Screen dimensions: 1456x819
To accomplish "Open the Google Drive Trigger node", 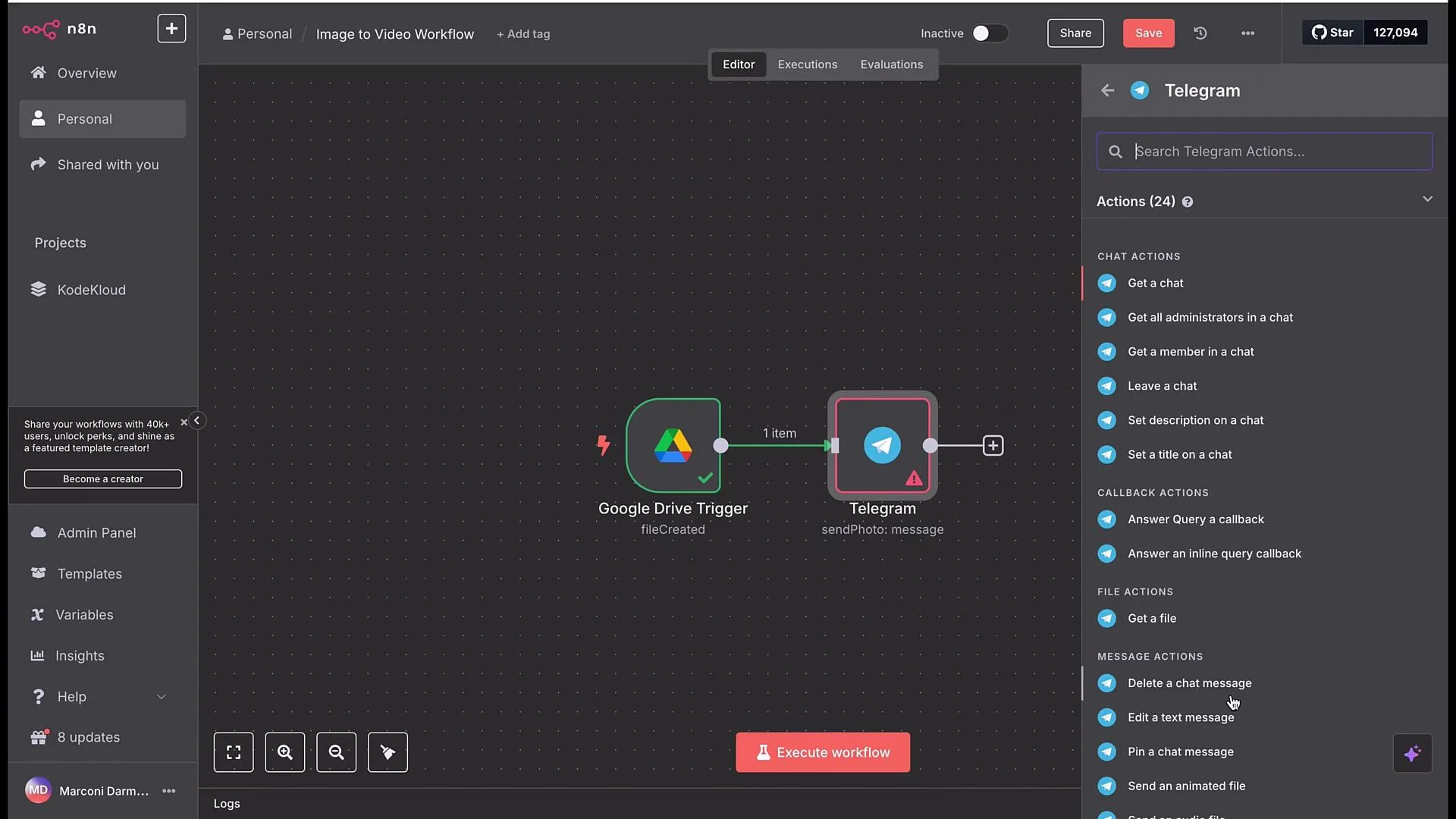I will (673, 446).
